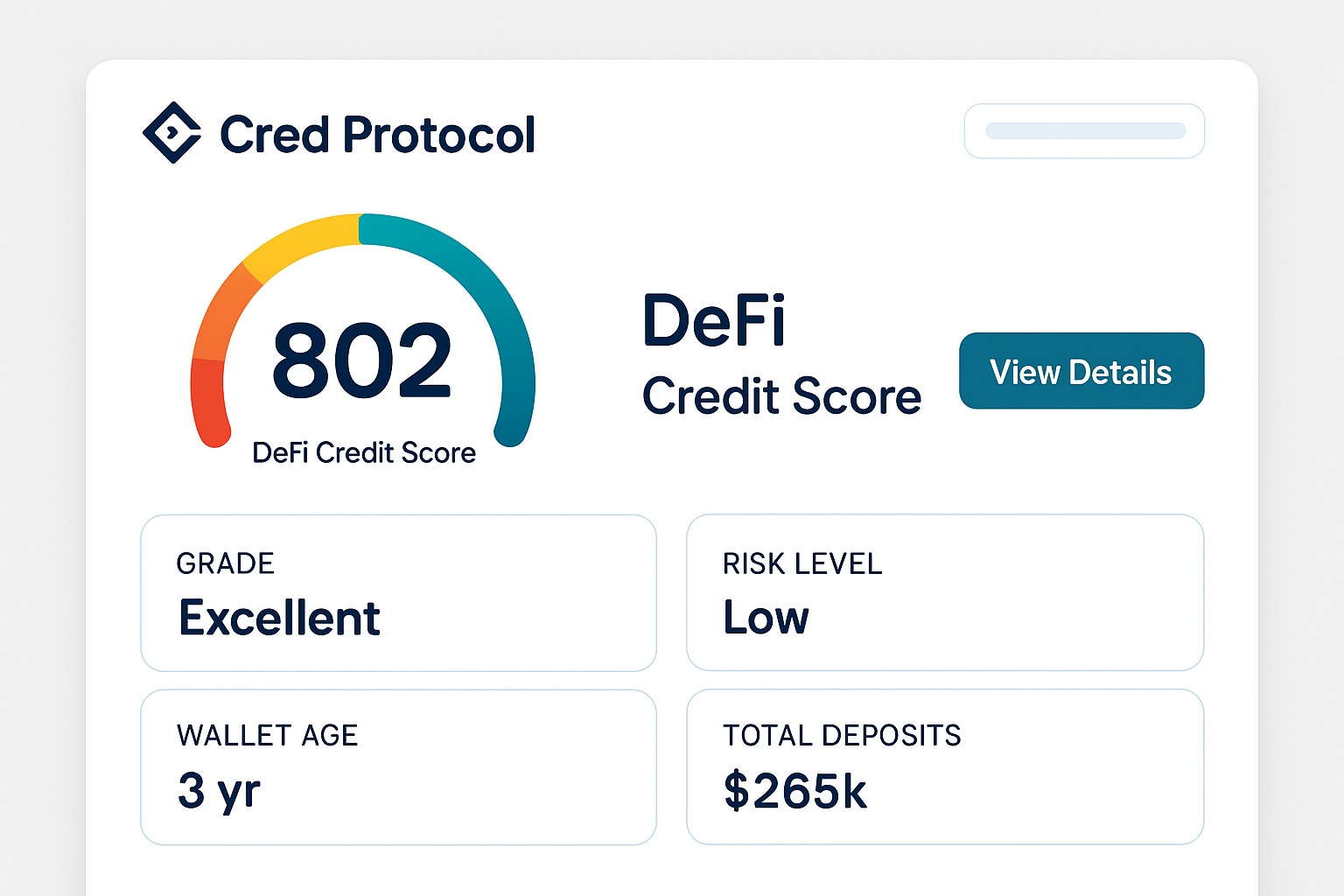The height and width of the screenshot is (896, 1344).
Task: Select the WALLET AGE 3 yr card
Action: [x=398, y=766]
